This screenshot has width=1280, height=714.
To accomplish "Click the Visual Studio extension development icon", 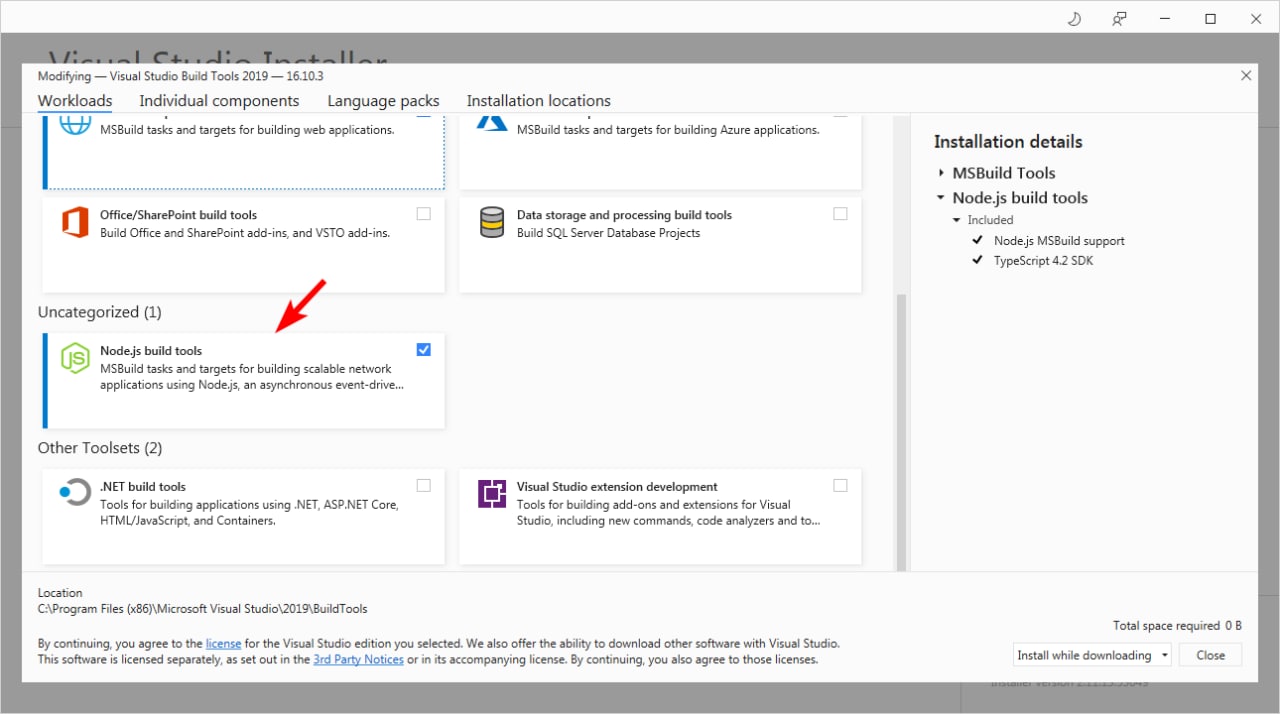I will click(x=491, y=494).
